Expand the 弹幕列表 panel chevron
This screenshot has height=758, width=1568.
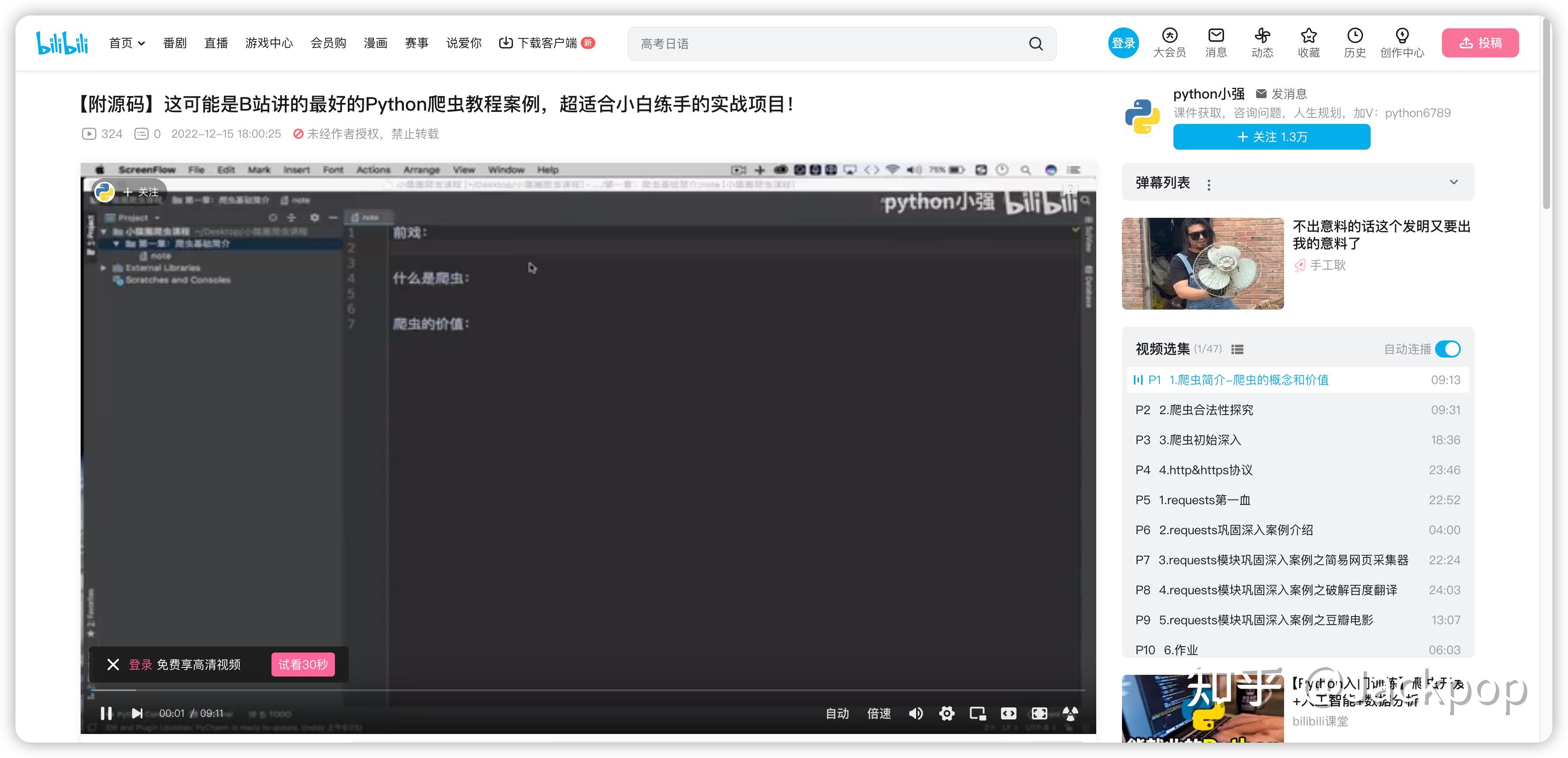coord(1453,182)
